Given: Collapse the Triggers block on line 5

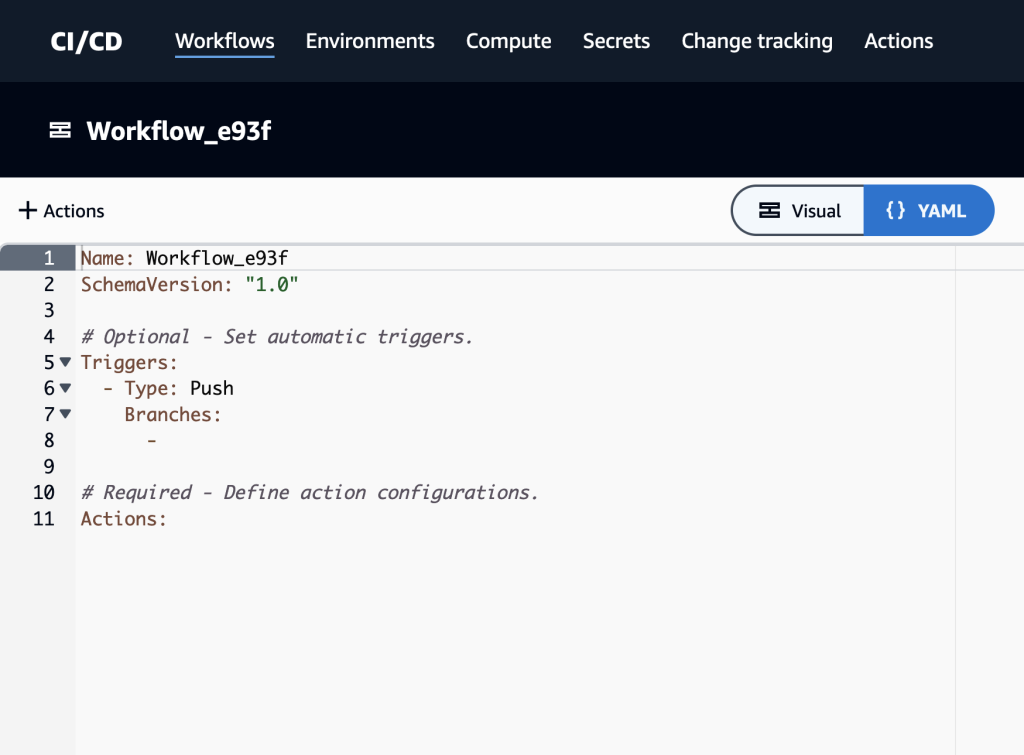Looking at the screenshot, I should coord(65,362).
